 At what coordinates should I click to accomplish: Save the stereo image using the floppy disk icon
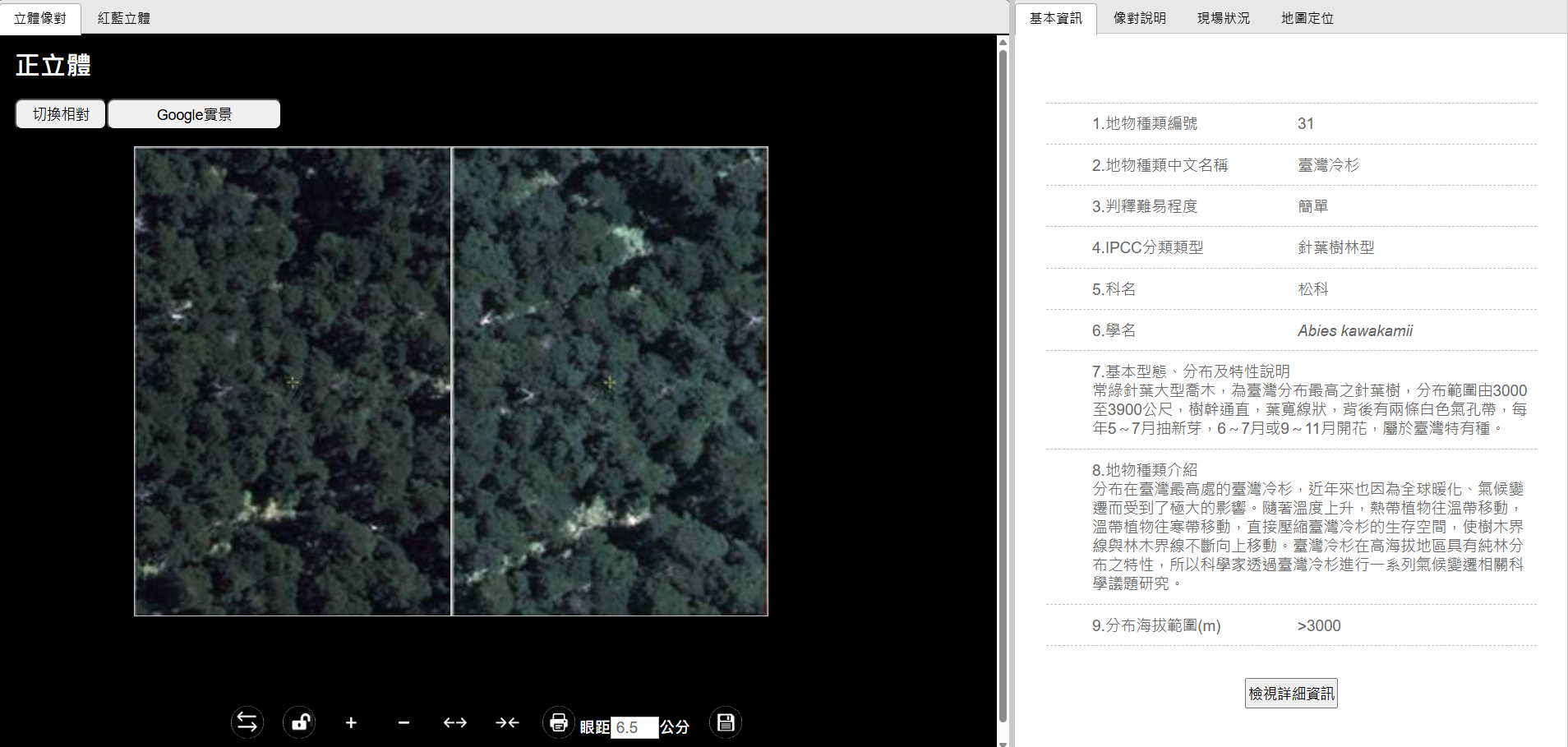725,722
